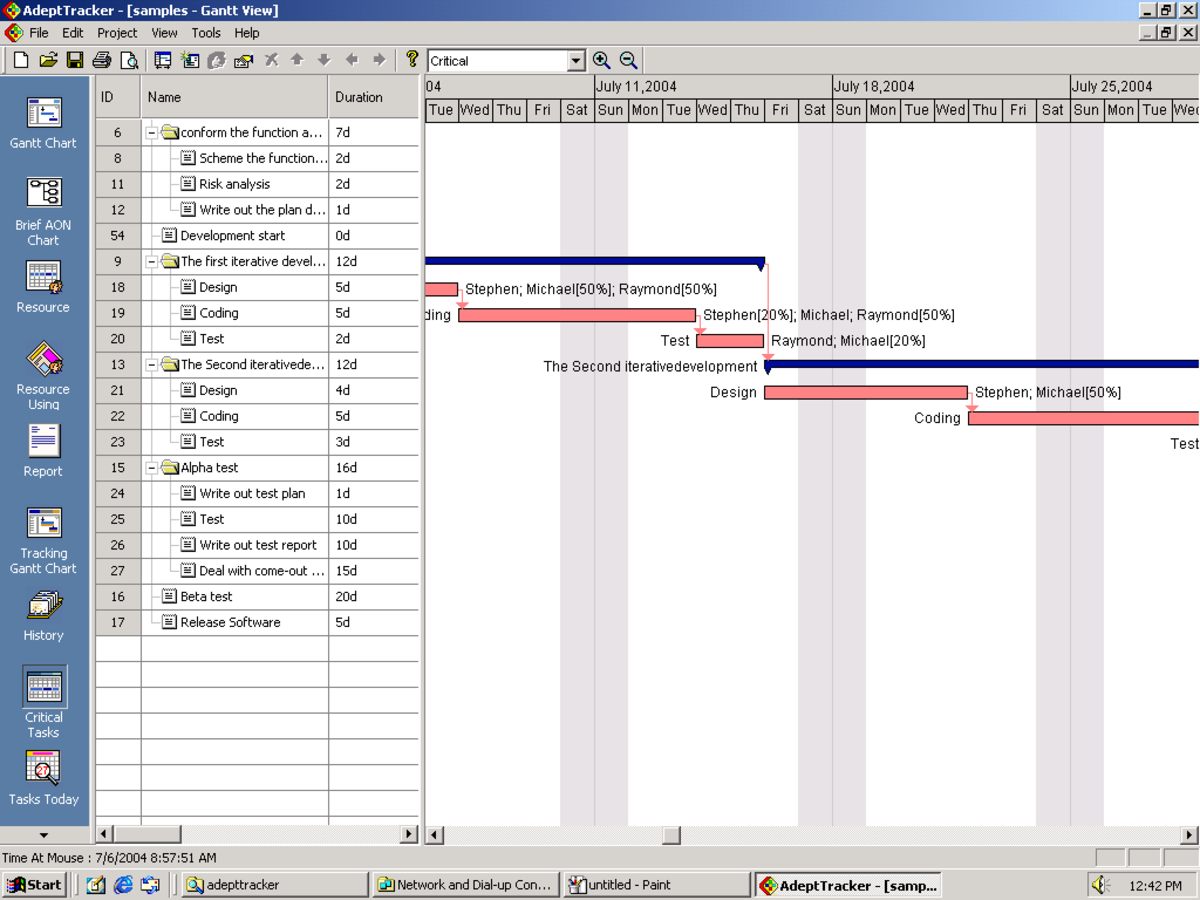Click the horizontal scrollbar under the Gantt chart

pos(670,835)
